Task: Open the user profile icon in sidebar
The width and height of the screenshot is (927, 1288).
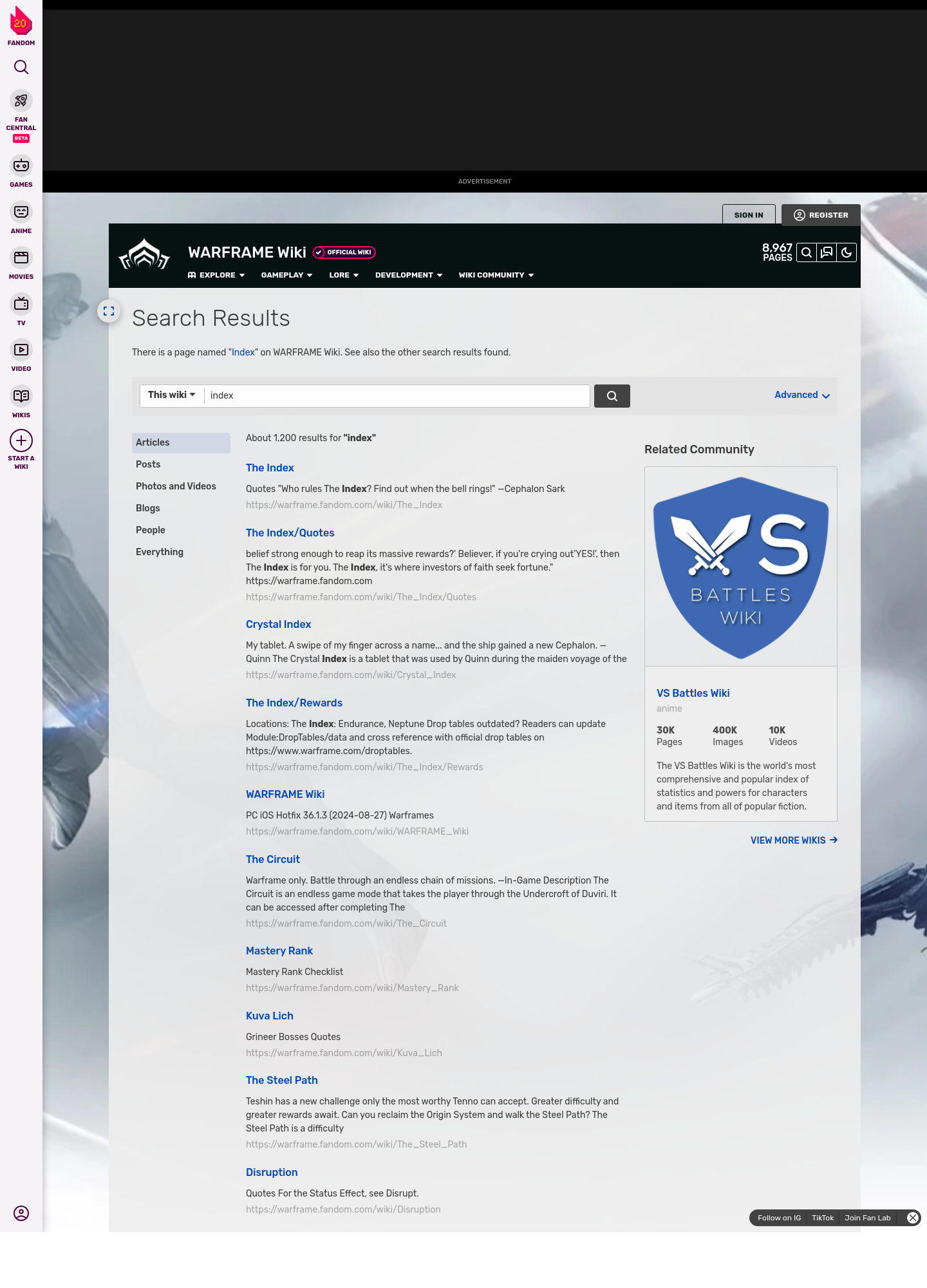Action: point(21,1213)
